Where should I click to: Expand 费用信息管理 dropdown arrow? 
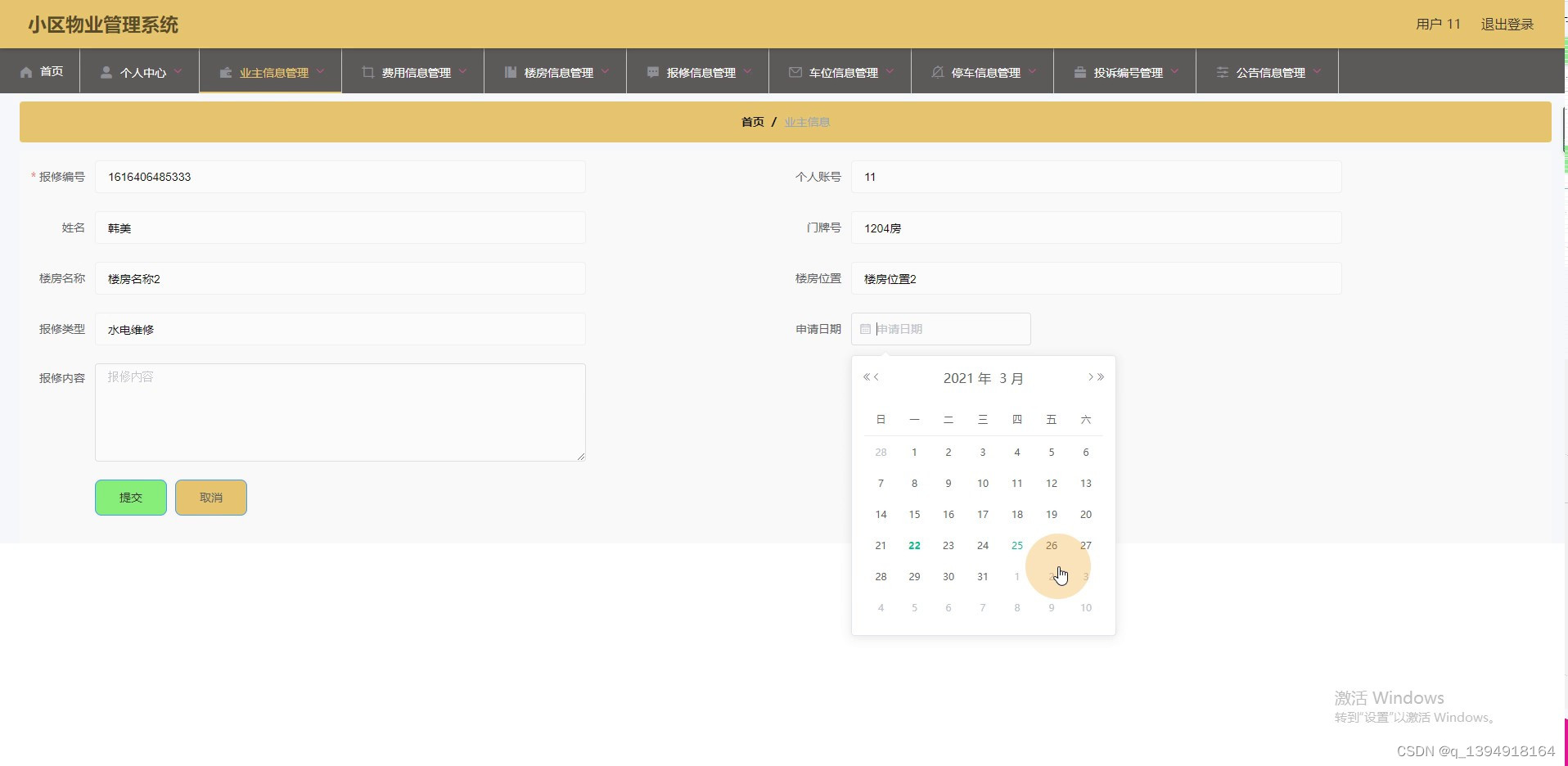(x=462, y=71)
